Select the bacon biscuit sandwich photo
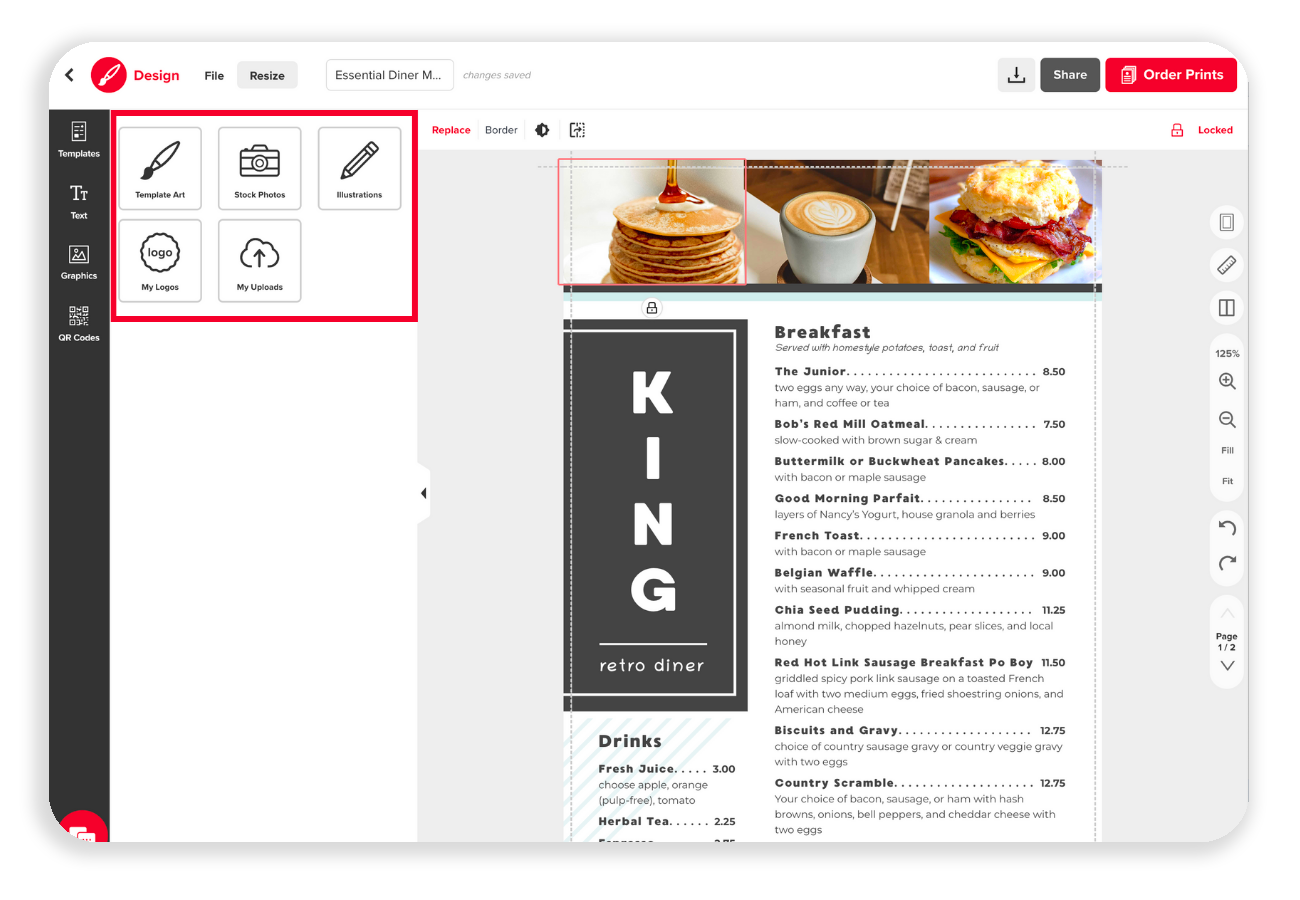Viewport: 1300px width, 900px height. (1015, 222)
